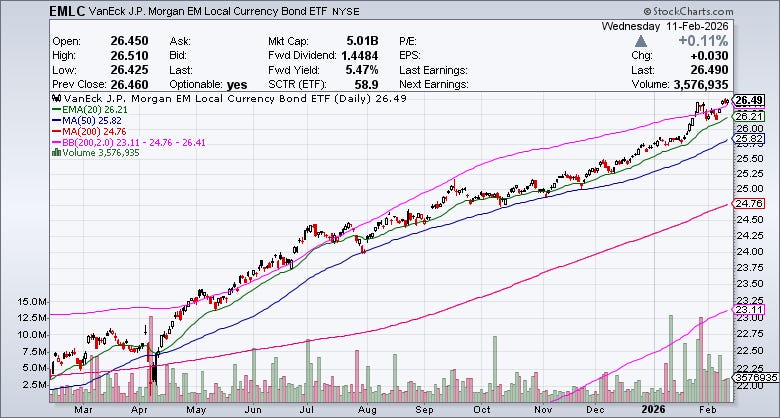
Task: Click the NYSE exchange label
Action: (345, 11)
